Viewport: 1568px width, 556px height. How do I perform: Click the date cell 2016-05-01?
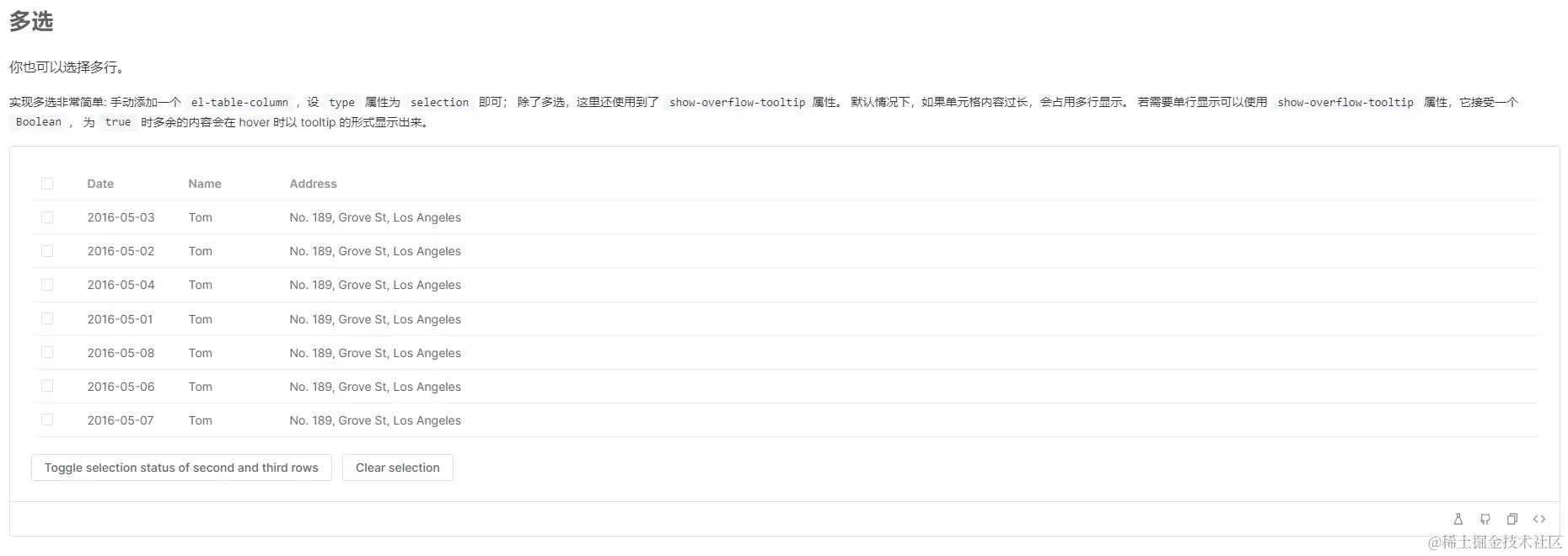pyautogui.click(x=121, y=319)
